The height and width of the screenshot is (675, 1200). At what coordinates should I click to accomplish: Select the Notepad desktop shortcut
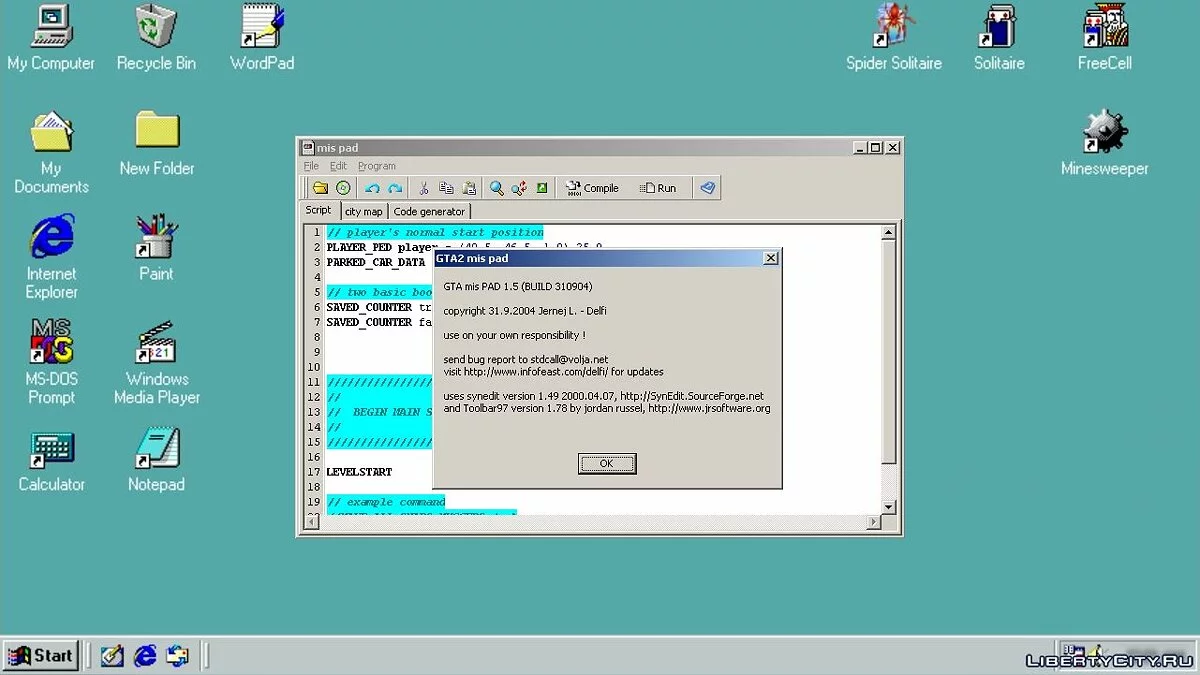pyautogui.click(x=156, y=459)
